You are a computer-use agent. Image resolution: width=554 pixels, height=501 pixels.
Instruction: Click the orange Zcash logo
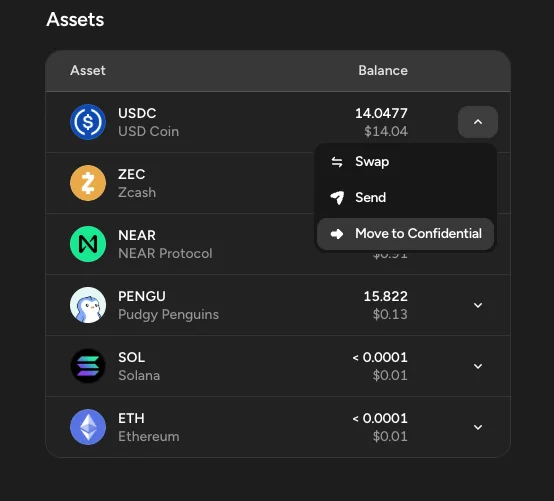[x=88, y=183]
